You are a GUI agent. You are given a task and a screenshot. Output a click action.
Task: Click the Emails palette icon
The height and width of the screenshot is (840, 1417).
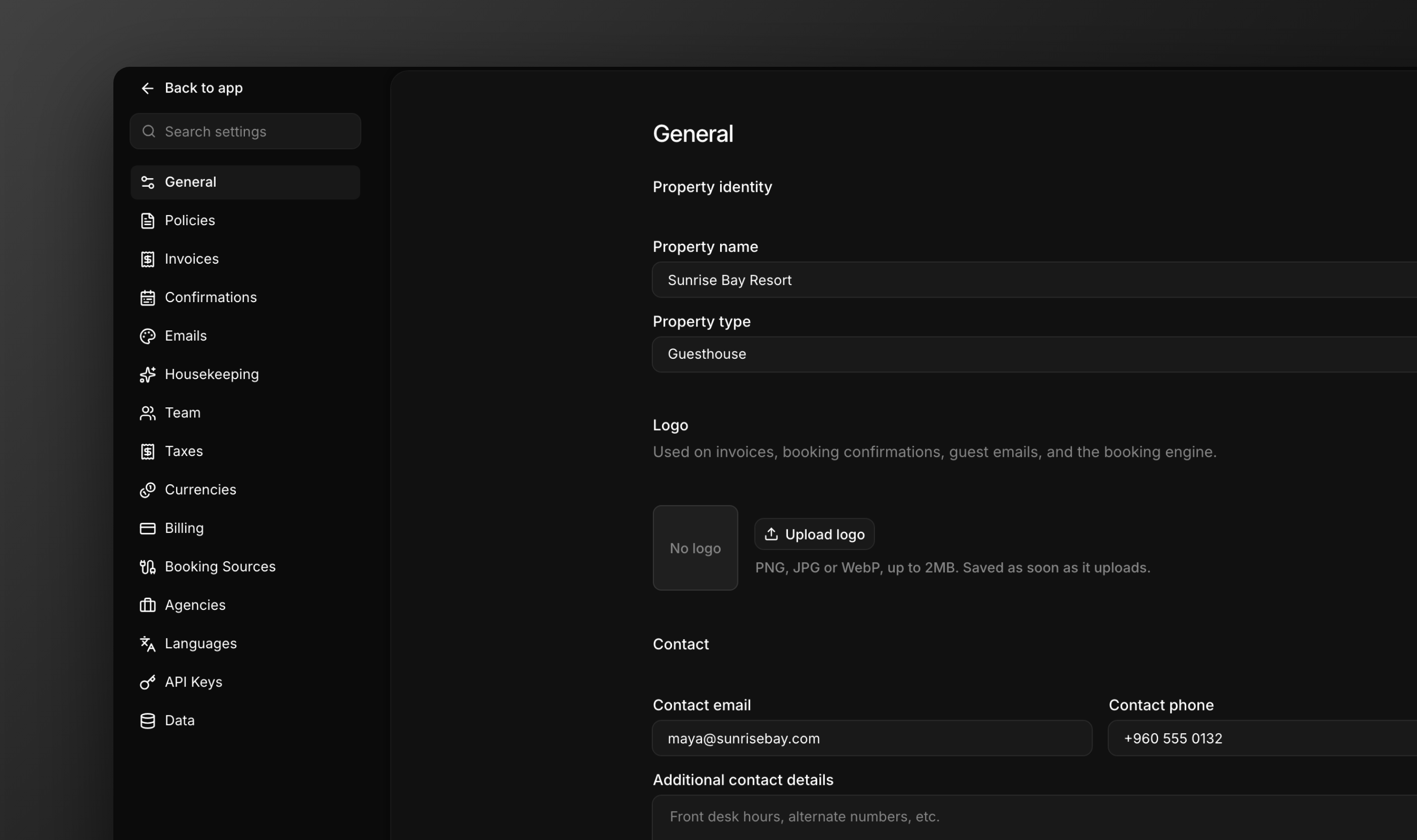tap(147, 336)
